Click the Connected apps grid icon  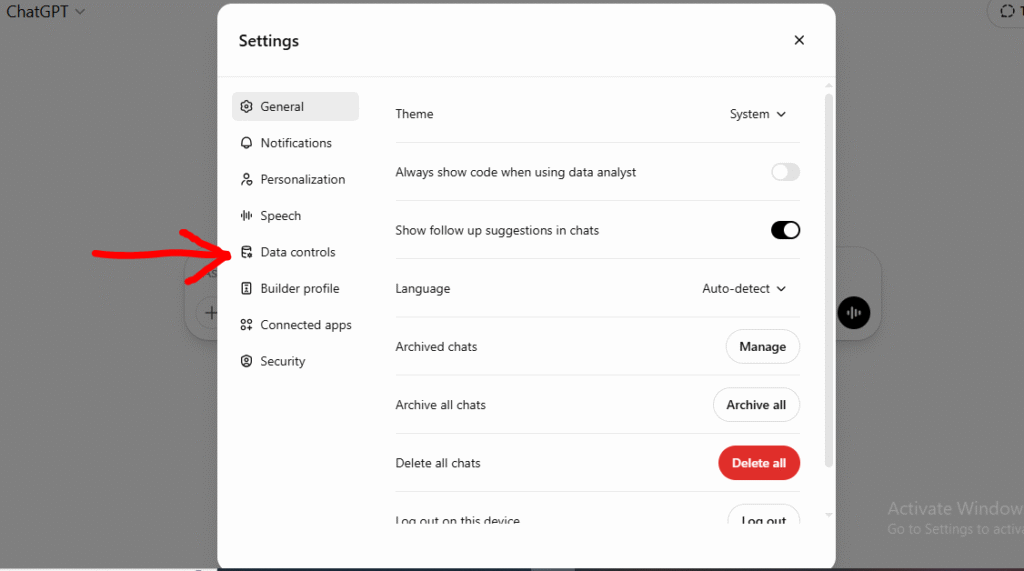coord(246,325)
